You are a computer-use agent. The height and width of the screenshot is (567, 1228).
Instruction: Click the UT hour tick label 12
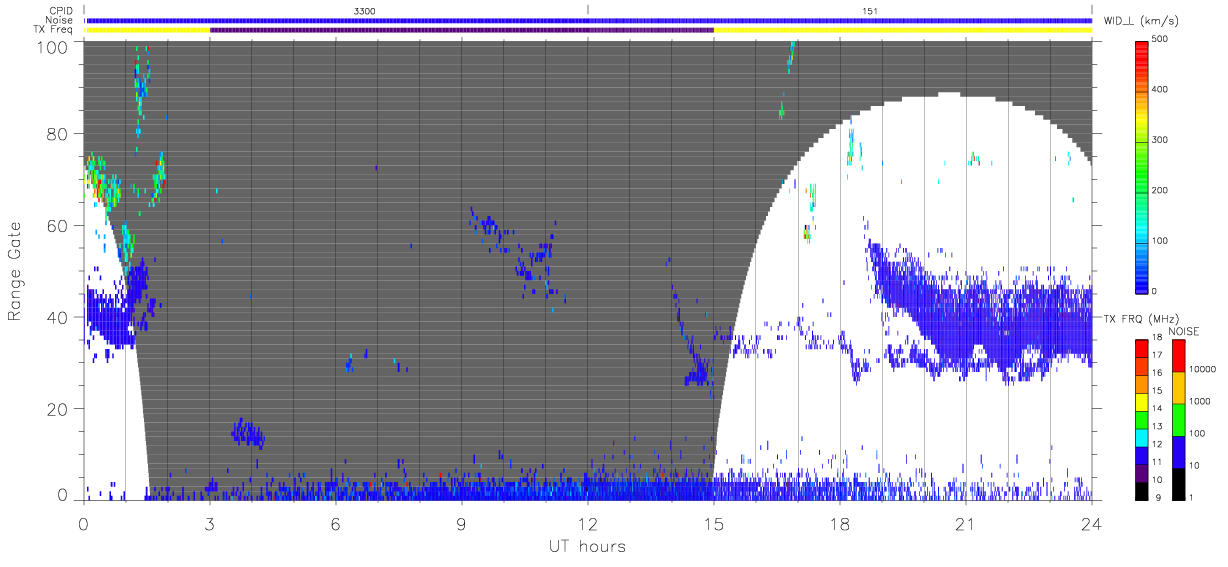(x=588, y=523)
